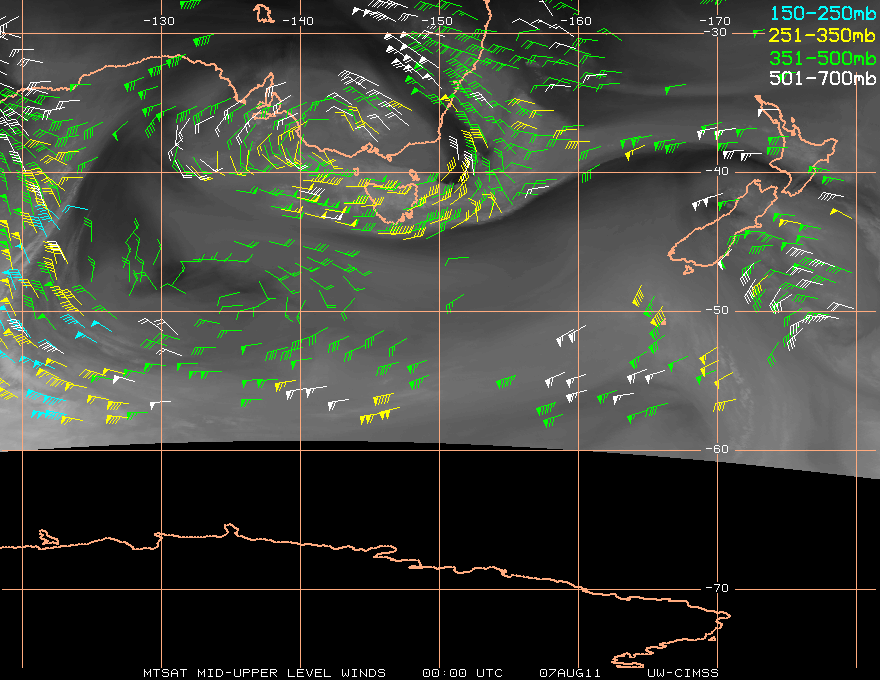This screenshot has height=680, width=880.
Task: Select the -30 latitude label
Action: [x=716, y=32]
